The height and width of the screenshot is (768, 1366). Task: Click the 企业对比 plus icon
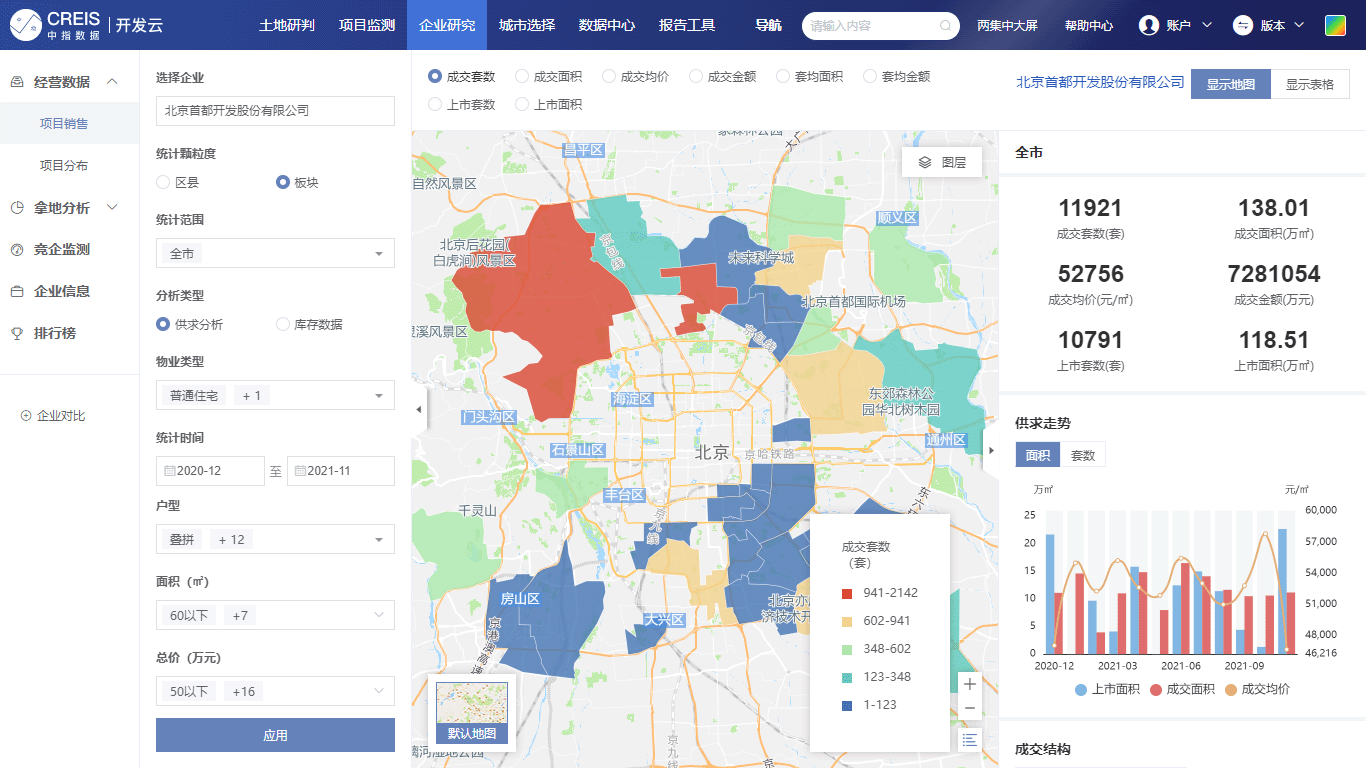(26, 416)
